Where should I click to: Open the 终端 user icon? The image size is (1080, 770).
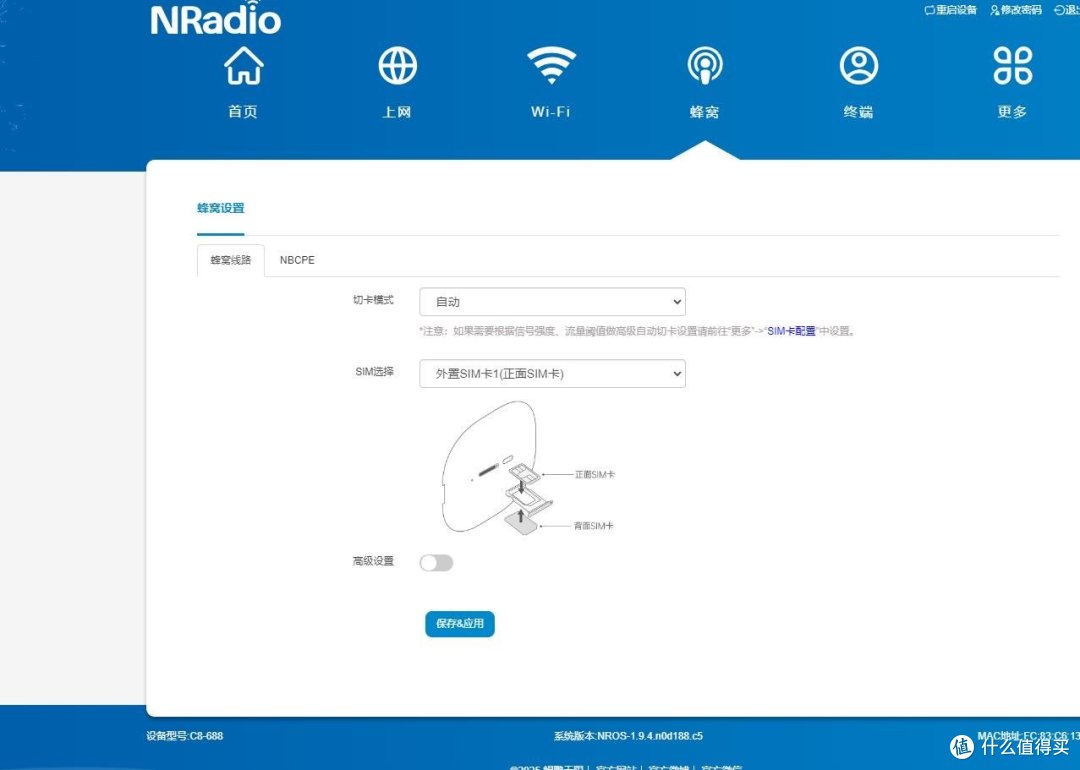tap(858, 65)
